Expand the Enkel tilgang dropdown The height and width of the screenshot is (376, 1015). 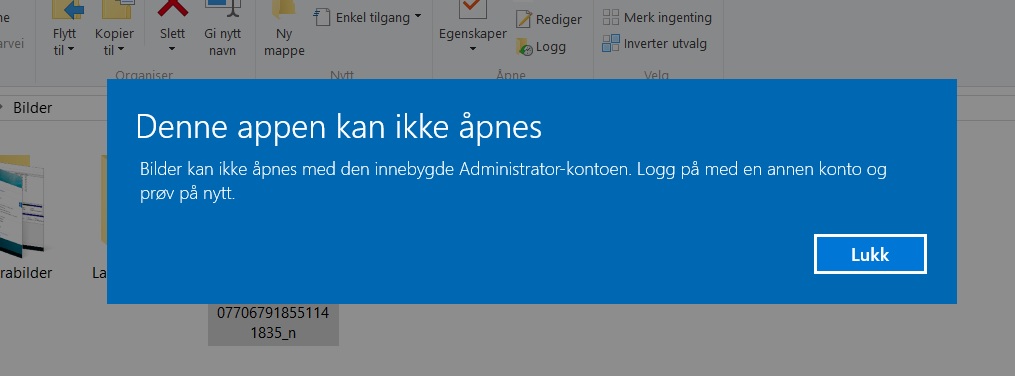(418, 17)
